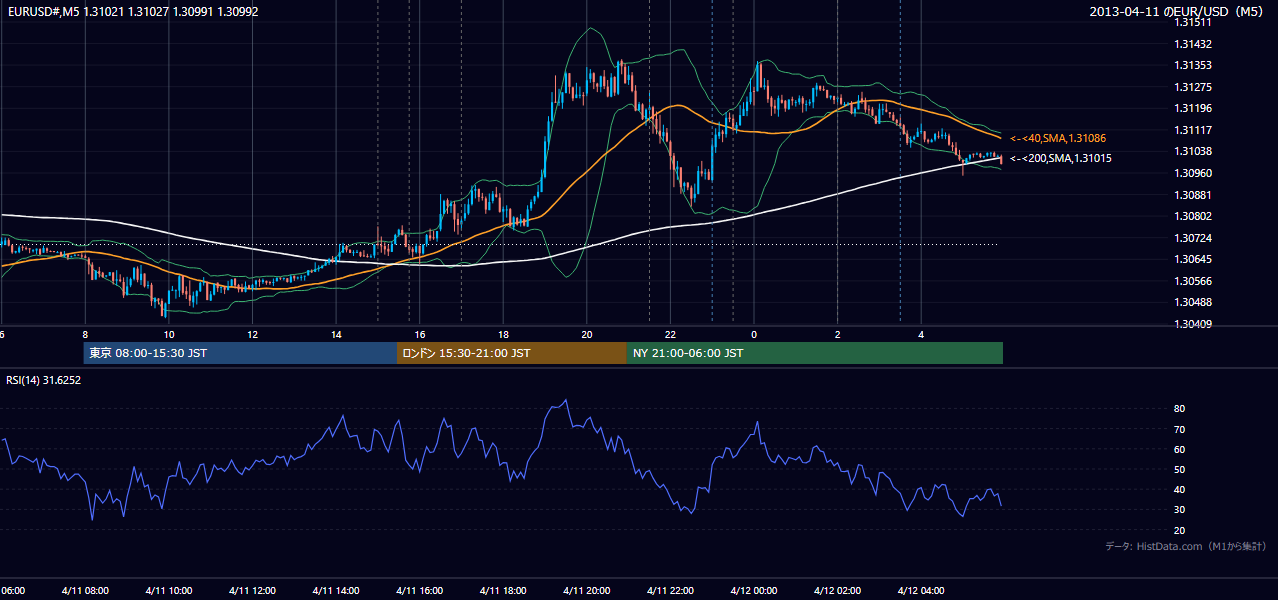The width and height of the screenshot is (1278, 600).
Task: Click the 40 SMA 1.31086 label
Action: pyautogui.click(x=1058, y=138)
